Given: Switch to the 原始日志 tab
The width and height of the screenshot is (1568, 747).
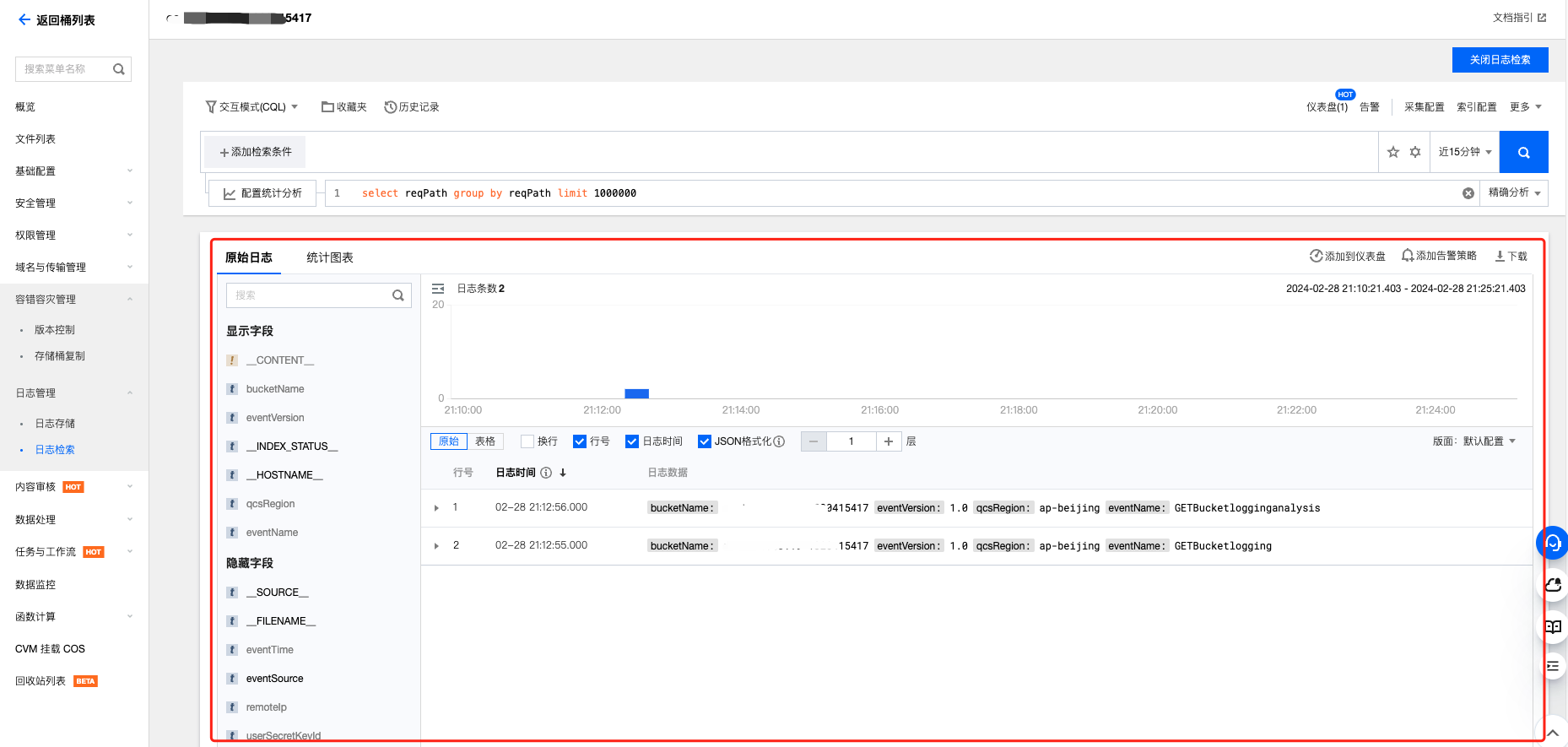Looking at the screenshot, I should point(249,257).
